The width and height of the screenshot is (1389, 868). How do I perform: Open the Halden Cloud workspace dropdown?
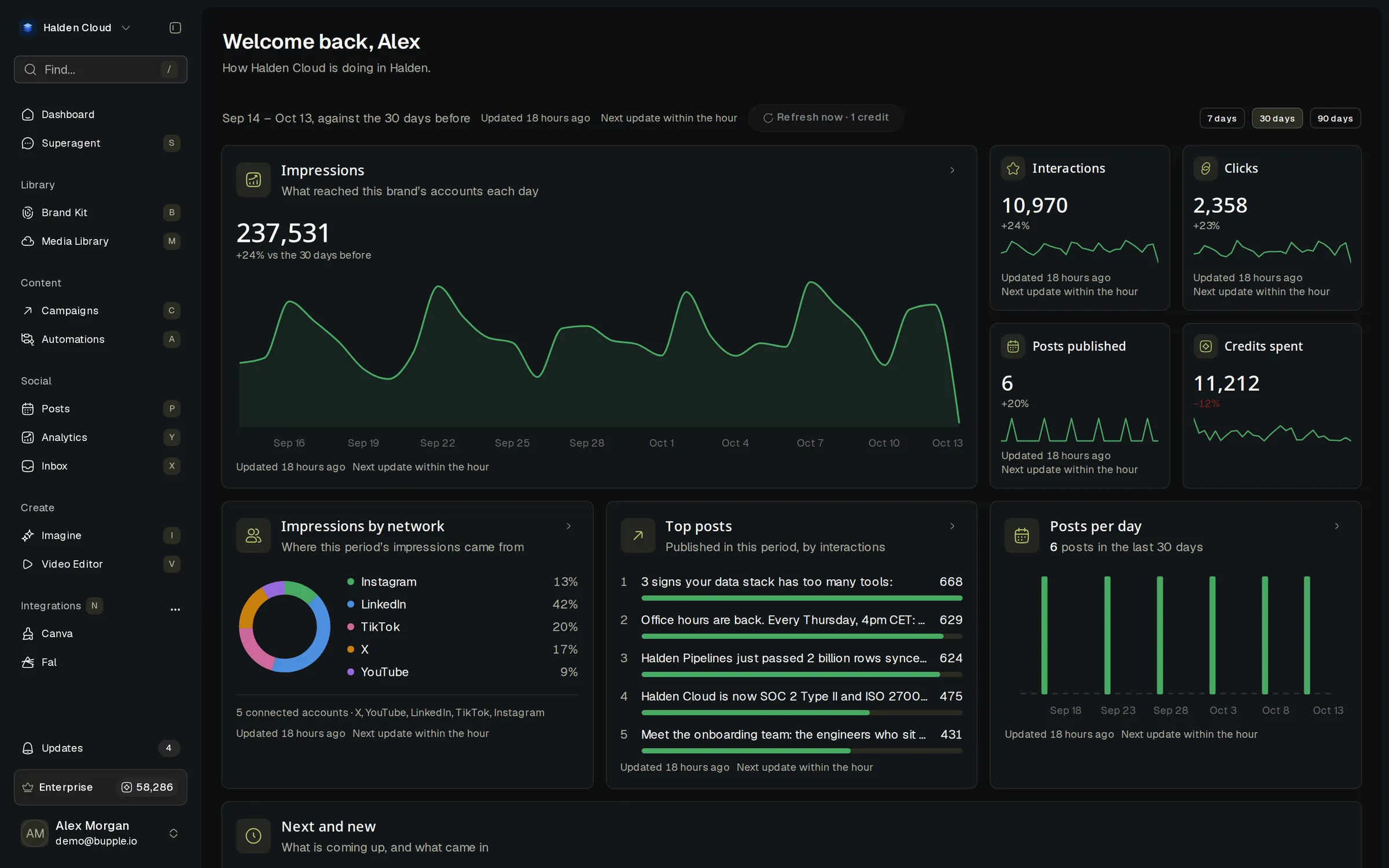pyautogui.click(x=126, y=28)
